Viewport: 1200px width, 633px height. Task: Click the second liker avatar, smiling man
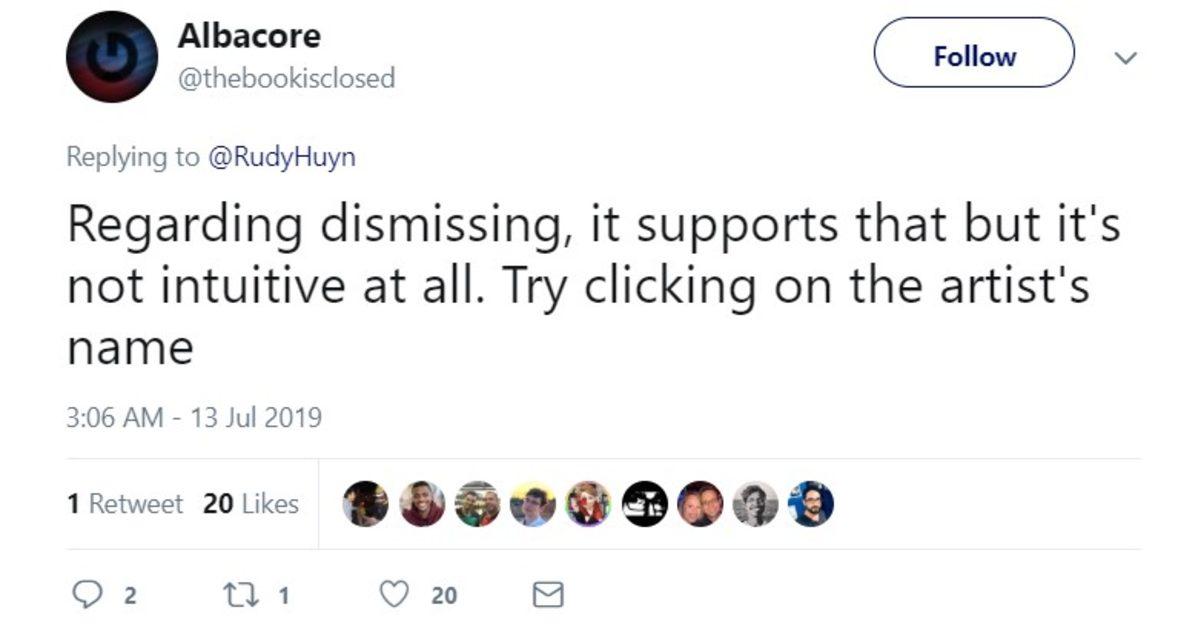coord(421,504)
